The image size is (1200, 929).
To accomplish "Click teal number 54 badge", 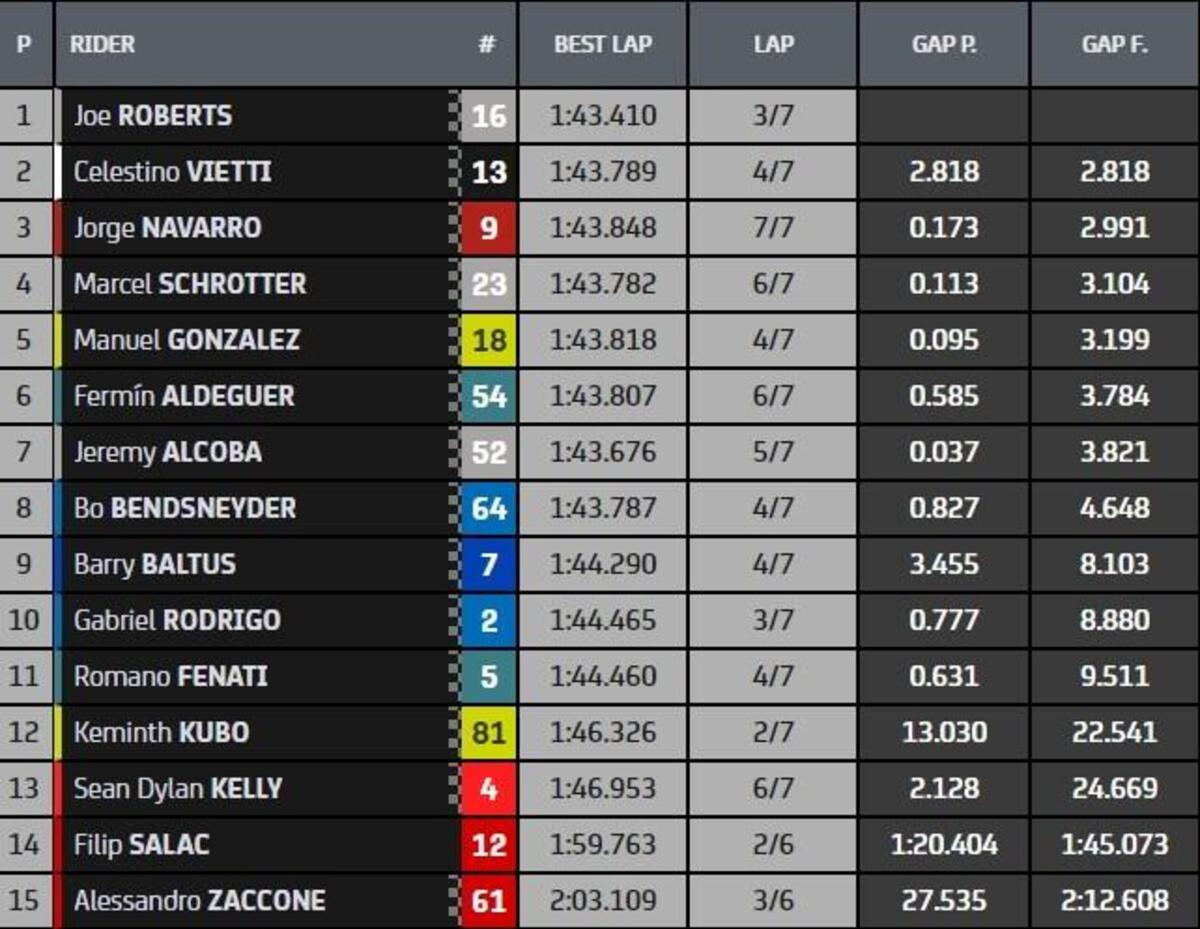I will 489,397.
